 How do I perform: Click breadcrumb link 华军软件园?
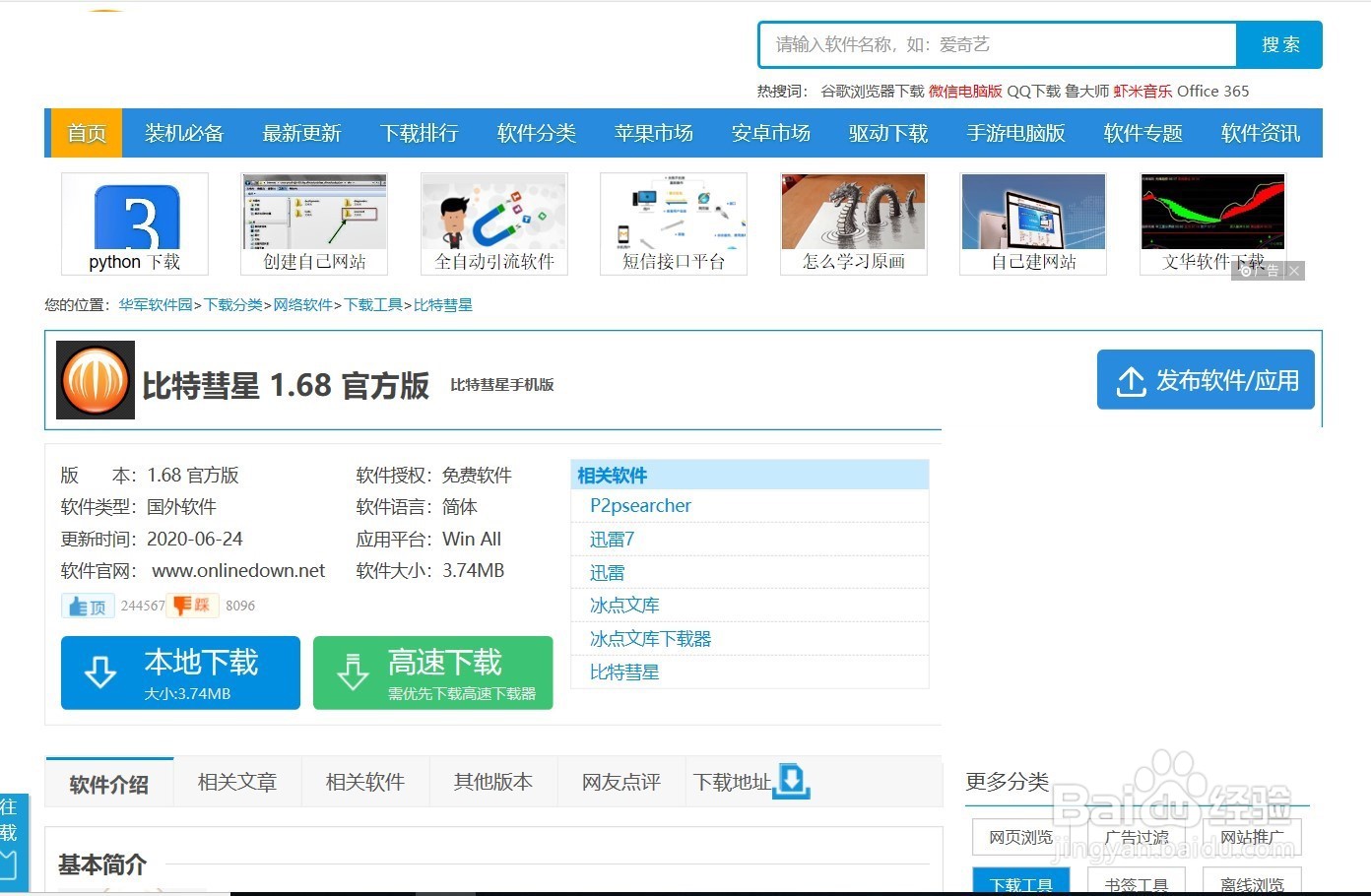(156, 305)
